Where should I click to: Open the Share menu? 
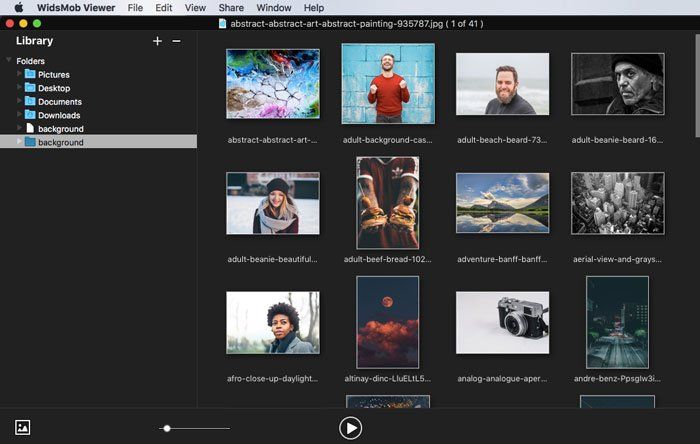tap(231, 7)
